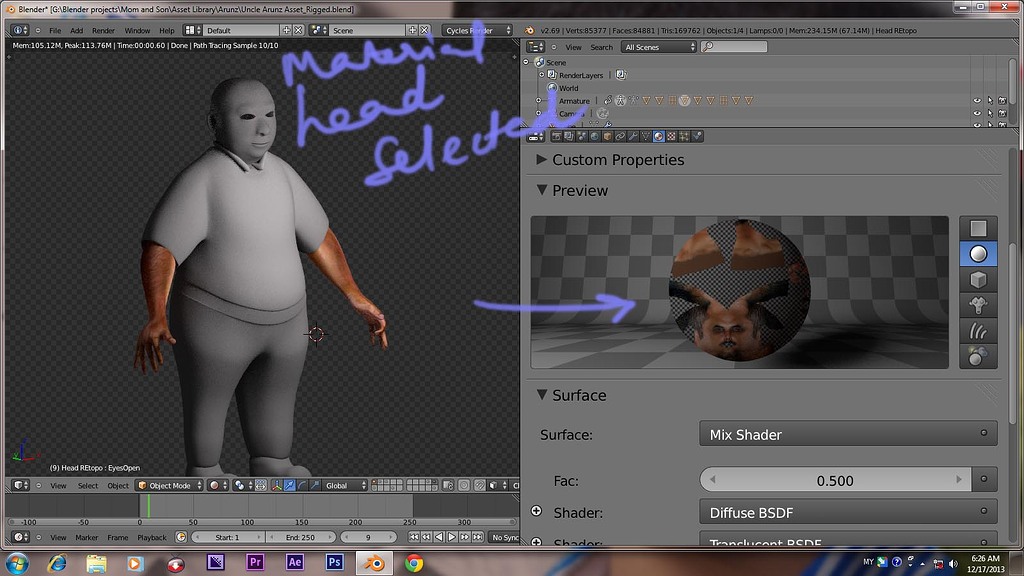Click the Fac 0.500 slider
The width and height of the screenshot is (1024, 576).
click(x=835, y=480)
